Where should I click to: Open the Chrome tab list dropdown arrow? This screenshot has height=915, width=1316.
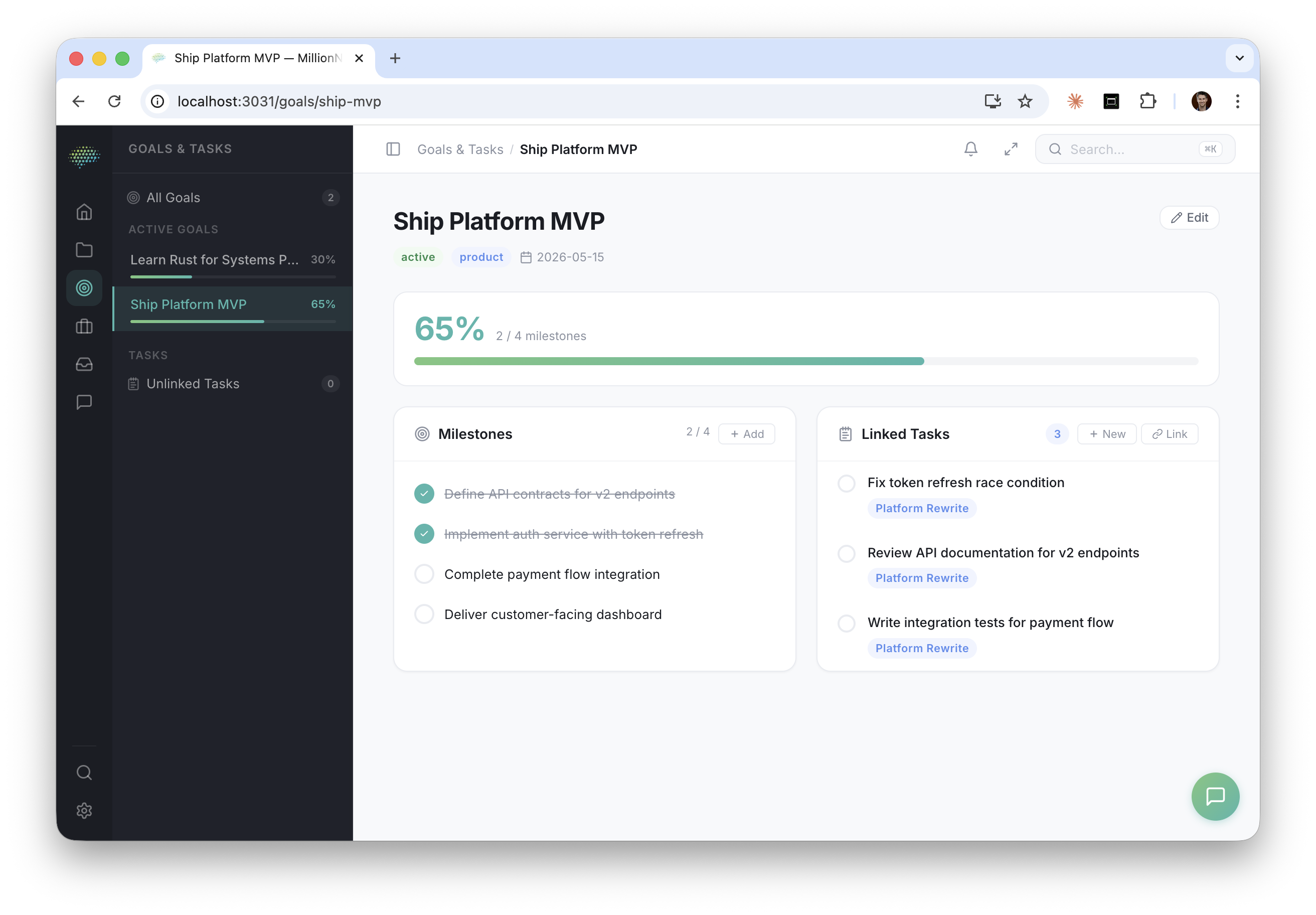tap(1239, 58)
